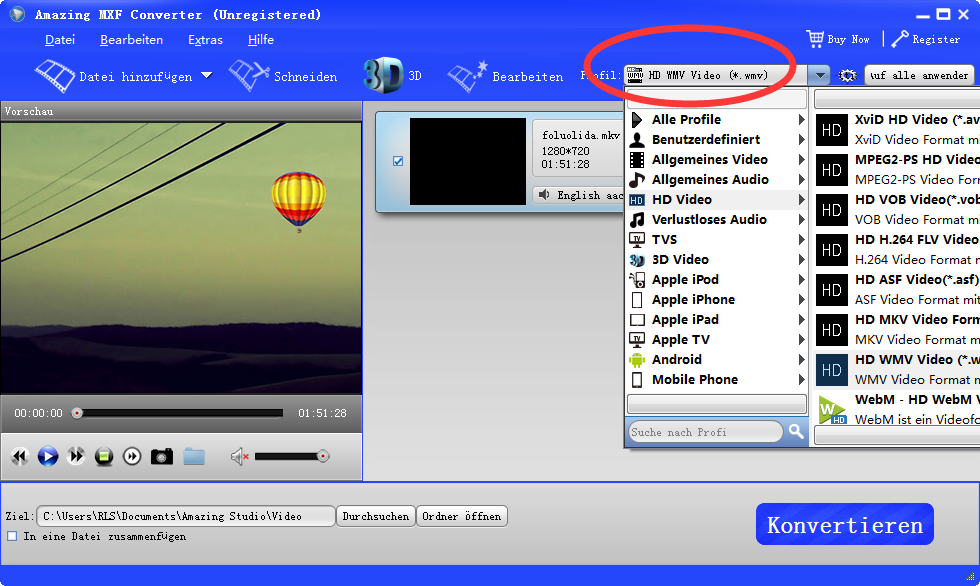Click the profile search magnifier icon
This screenshot has width=980, height=586.
point(796,431)
